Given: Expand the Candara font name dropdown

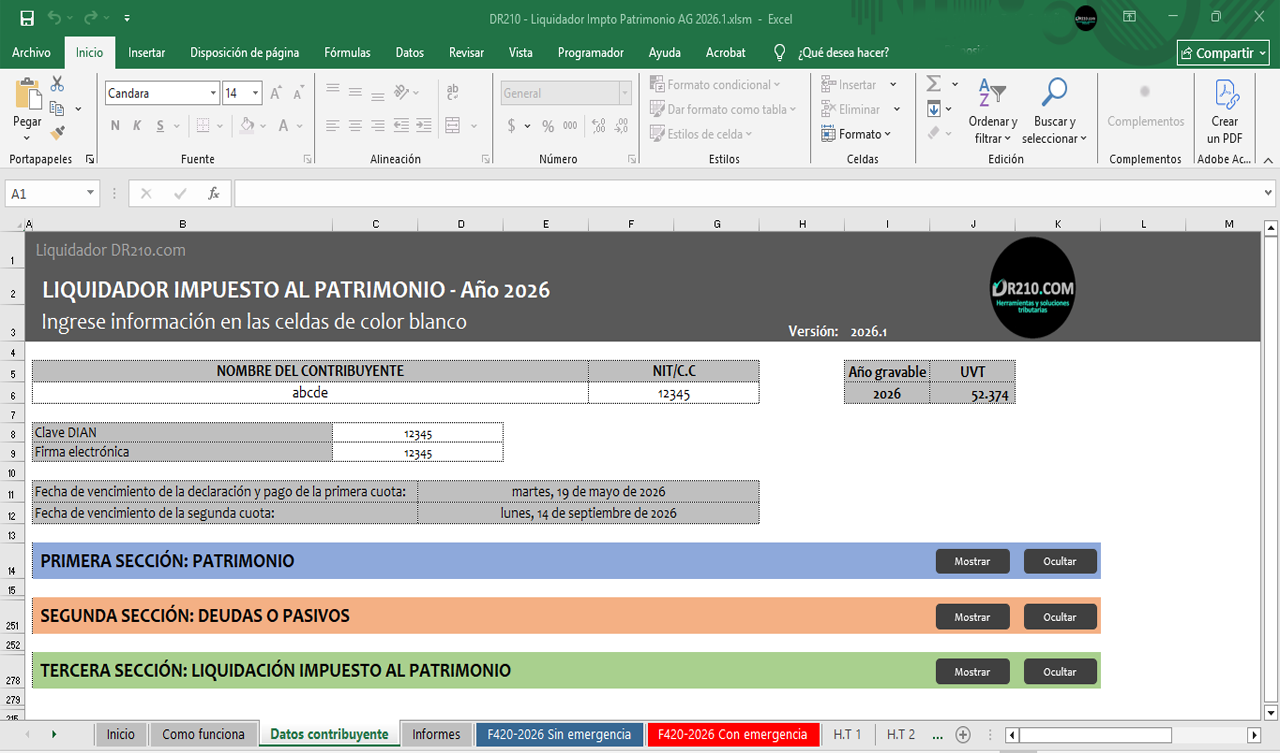Looking at the screenshot, I should pyautogui.click(x=213, y=94).
